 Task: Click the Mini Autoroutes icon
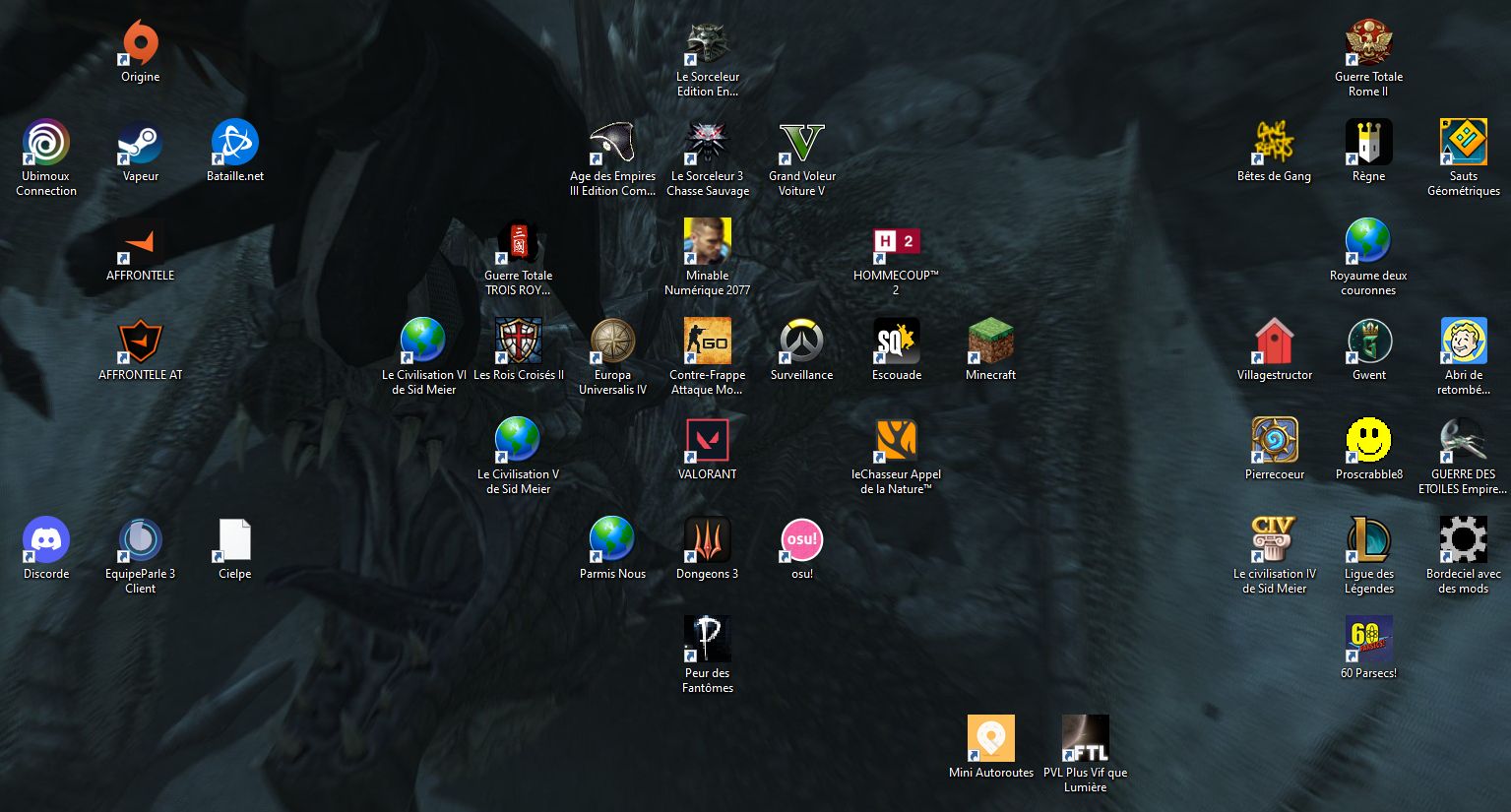click(x=991, y=739)
